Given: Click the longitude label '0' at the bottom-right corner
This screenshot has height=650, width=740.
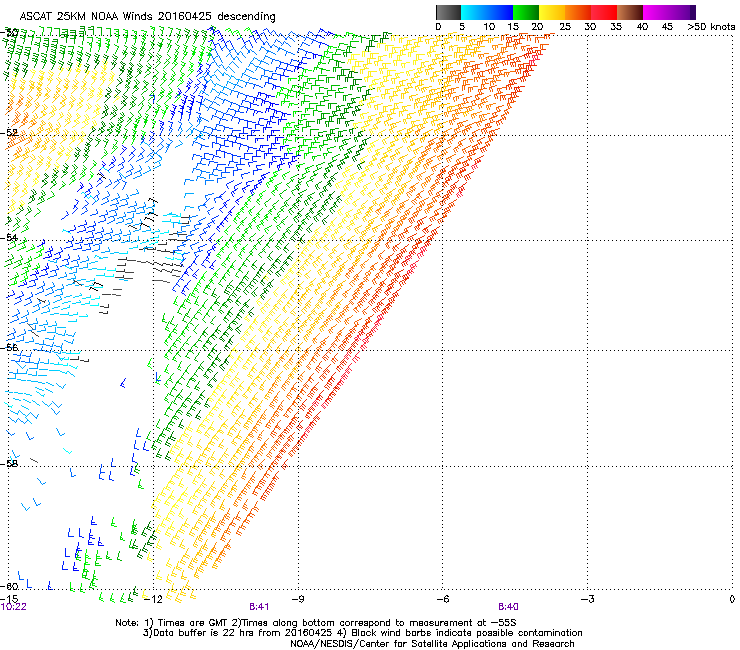Looking at the screenshot, I should point(732,599).
